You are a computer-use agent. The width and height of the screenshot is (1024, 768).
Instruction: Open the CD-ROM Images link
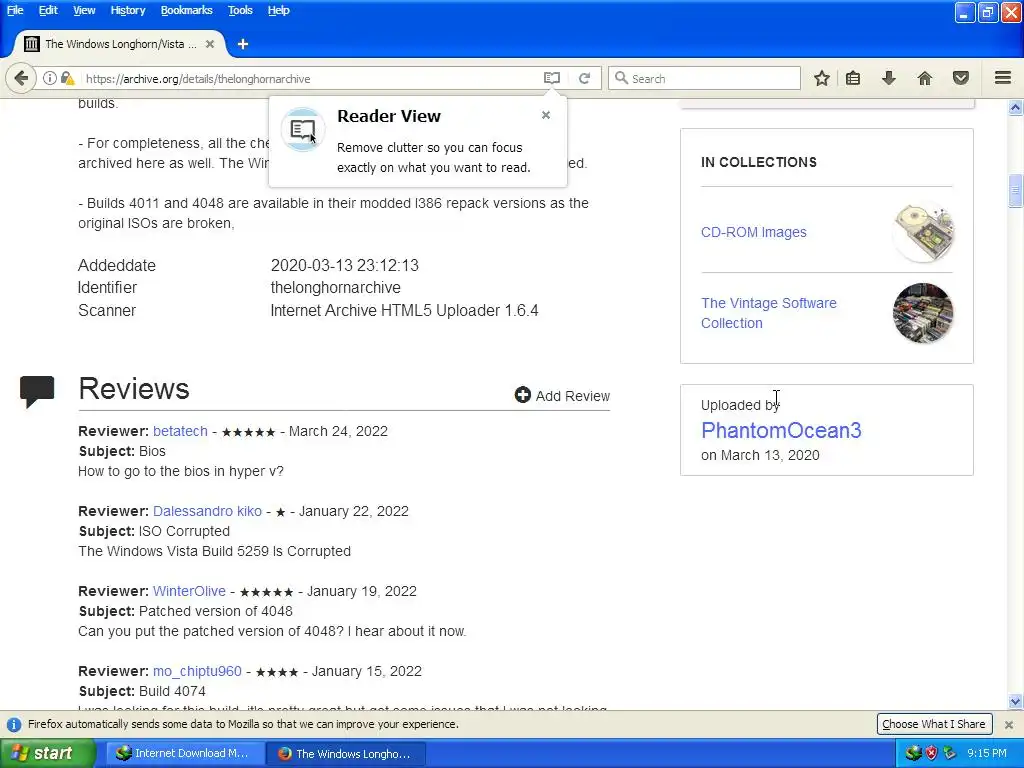tap(754, 232)
